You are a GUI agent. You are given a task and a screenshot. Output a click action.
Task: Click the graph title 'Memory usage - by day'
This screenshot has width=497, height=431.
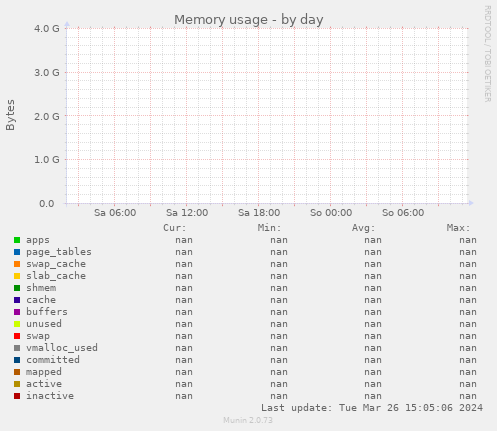249,20
